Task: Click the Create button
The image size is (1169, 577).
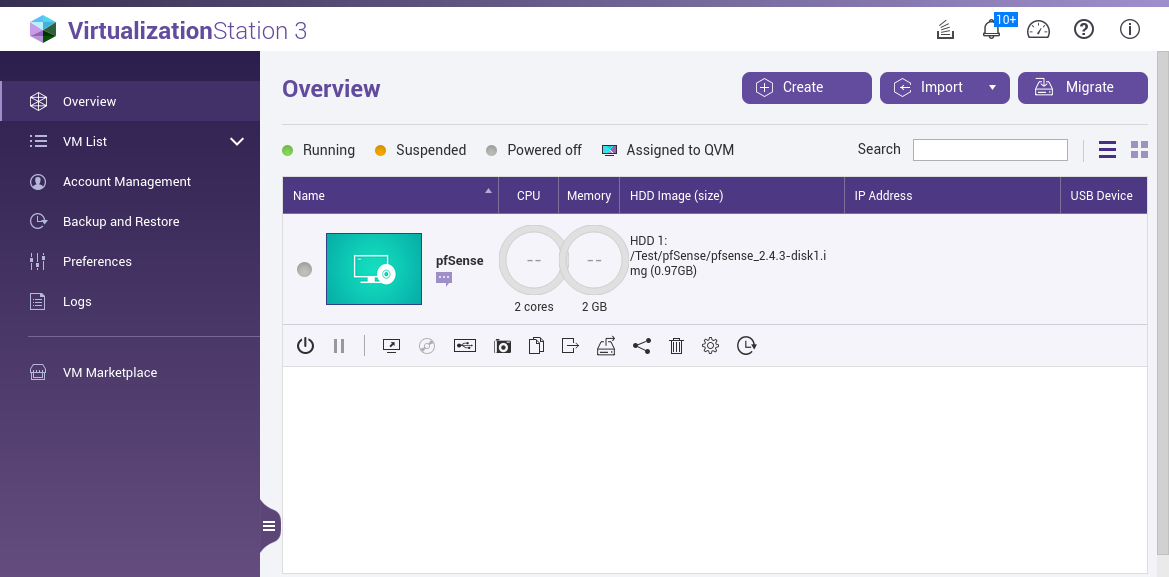Action: tap(807, 88)
